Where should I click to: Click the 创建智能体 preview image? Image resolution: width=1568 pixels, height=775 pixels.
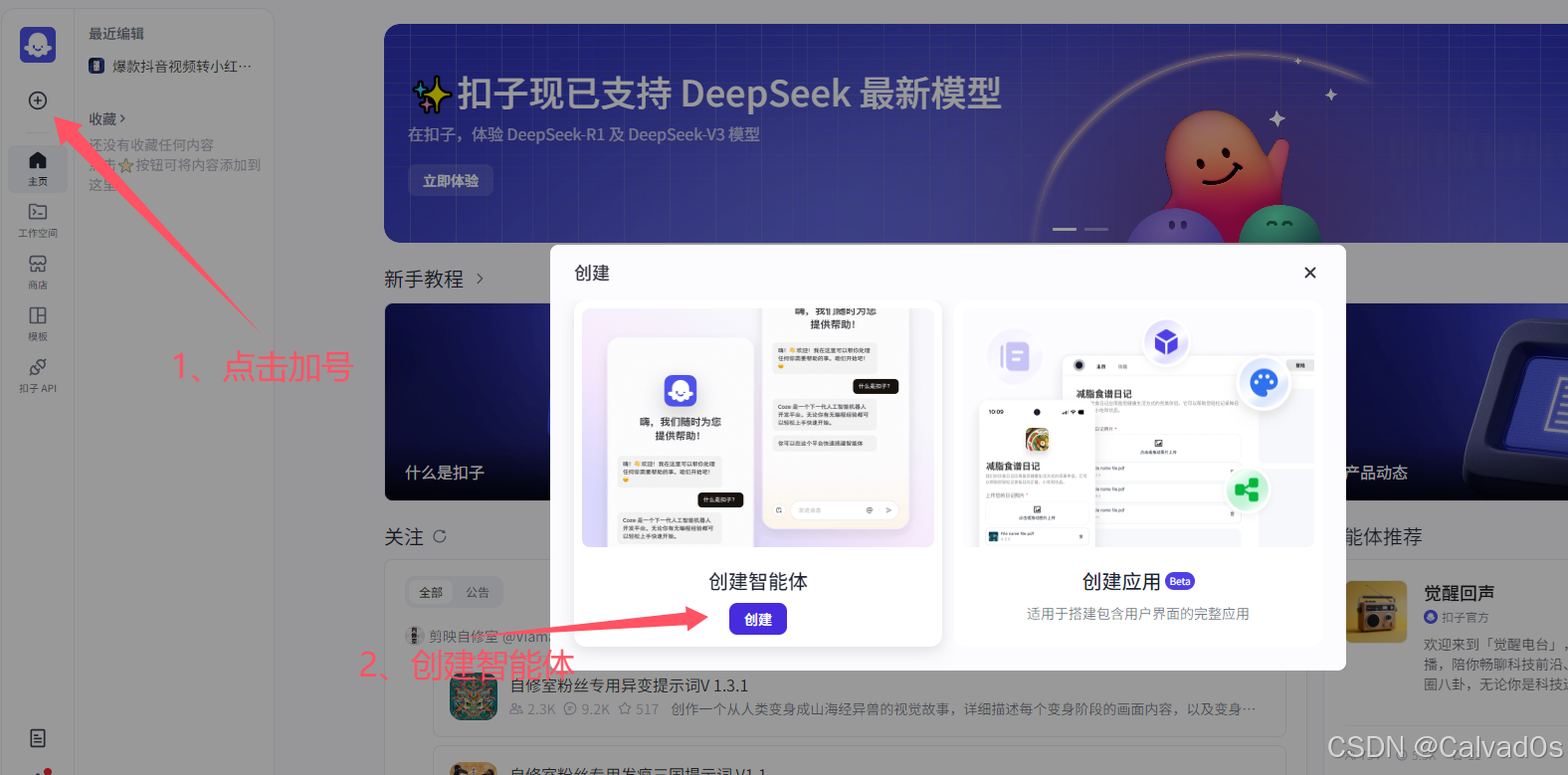pyautogui.click(x=758, y=428)
